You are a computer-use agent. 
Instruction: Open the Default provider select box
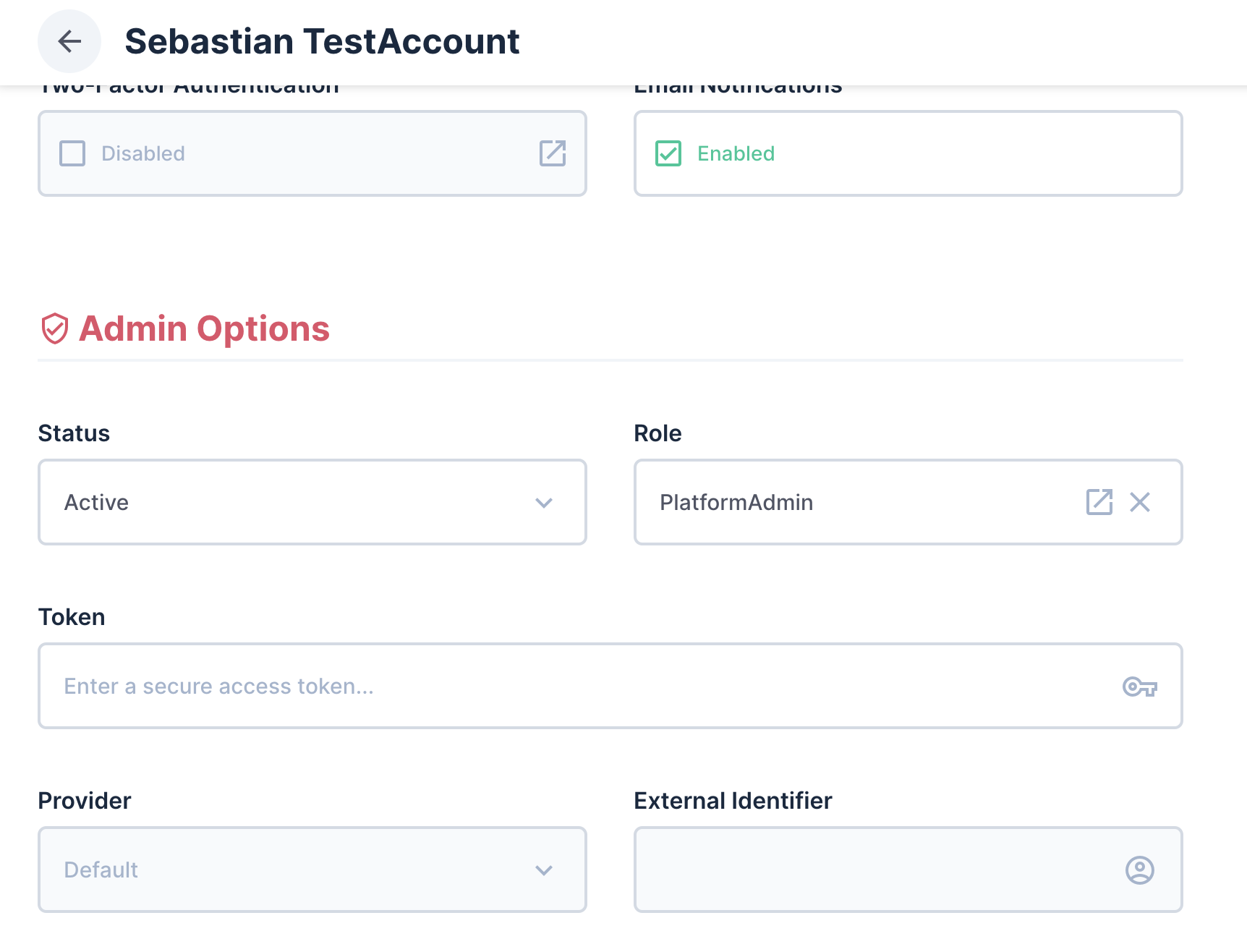(x=312, y=870)
